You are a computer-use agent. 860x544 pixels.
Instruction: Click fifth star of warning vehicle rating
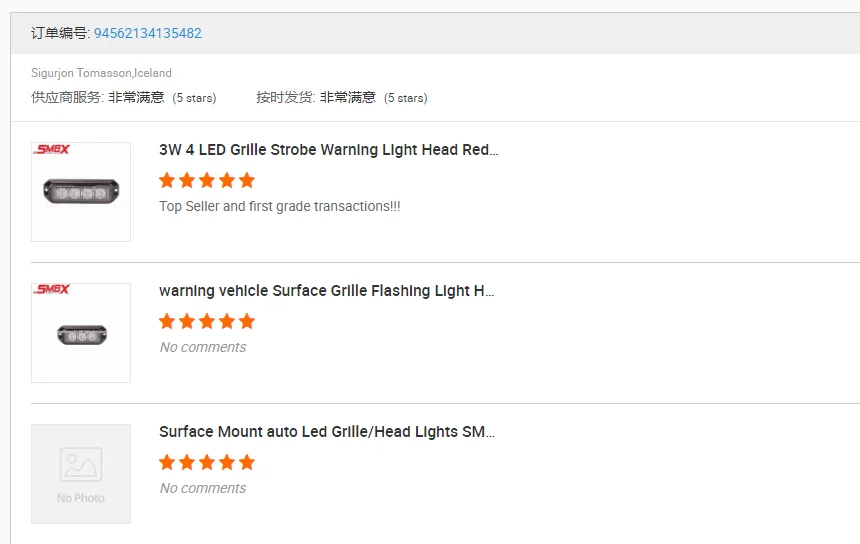click(247, 322)
